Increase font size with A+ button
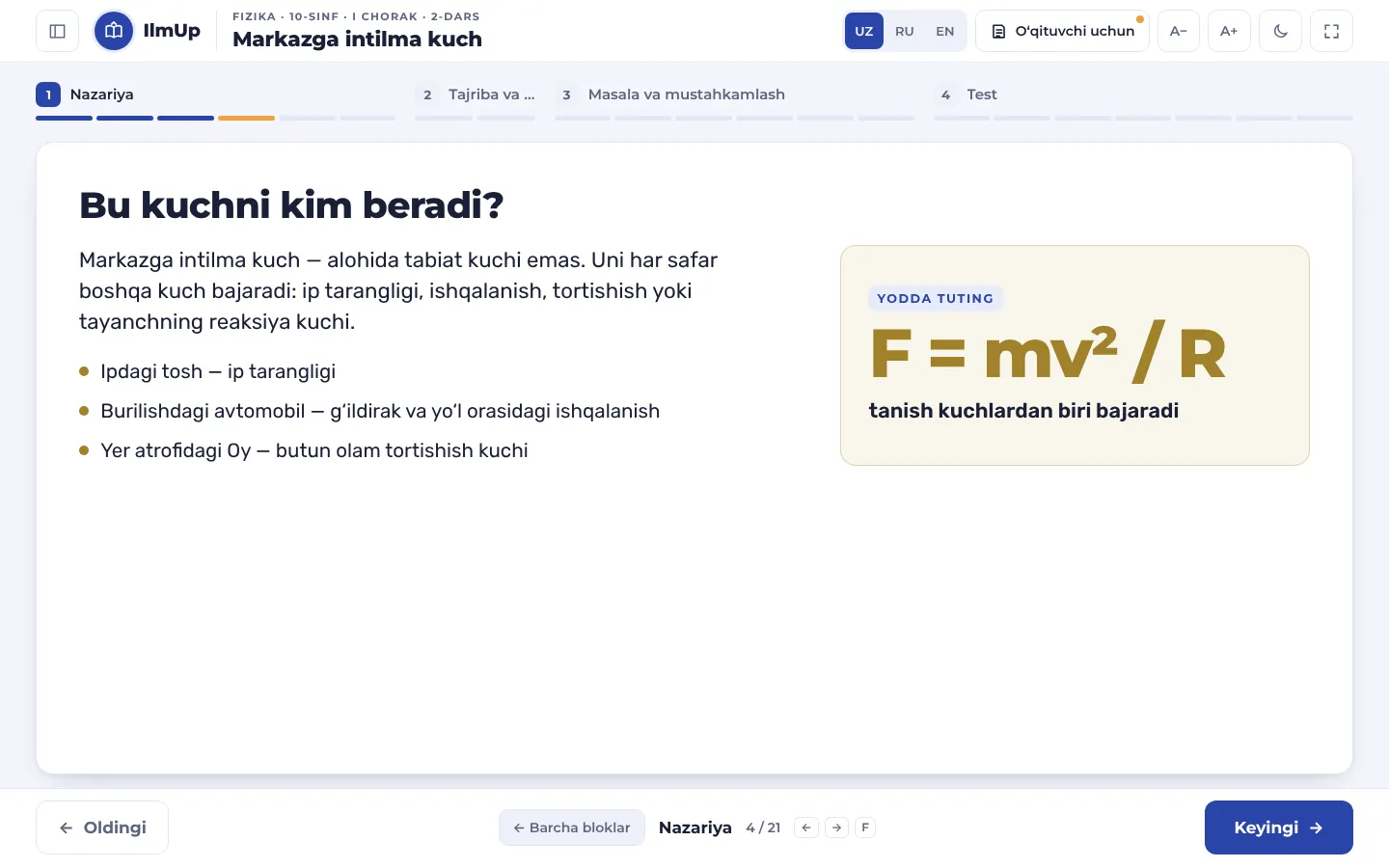The image size is (1389, 868). (x=1229, y=31)
